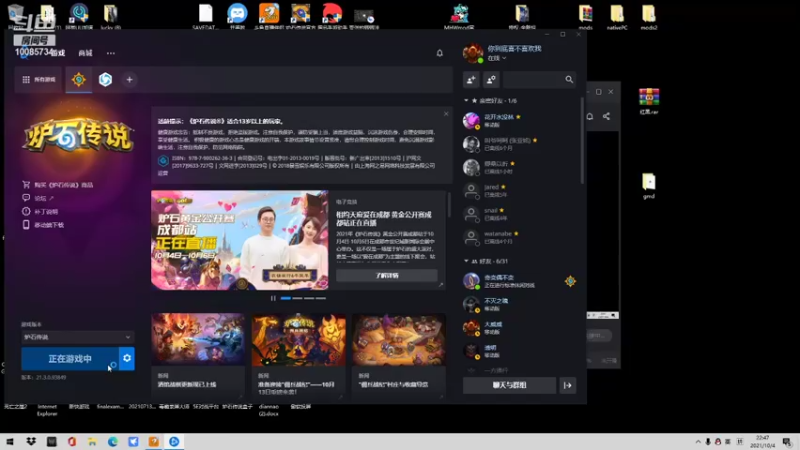Viewport: 800px width, 450px height.
Task: Select the third carousel slide indicator
Action: 309,298
